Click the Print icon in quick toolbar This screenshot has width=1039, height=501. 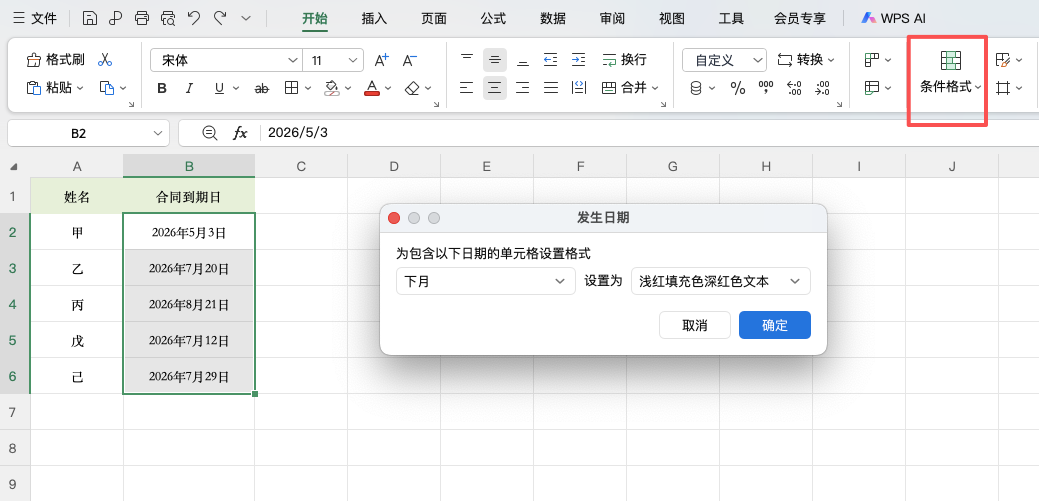click(x=142, y=19)
